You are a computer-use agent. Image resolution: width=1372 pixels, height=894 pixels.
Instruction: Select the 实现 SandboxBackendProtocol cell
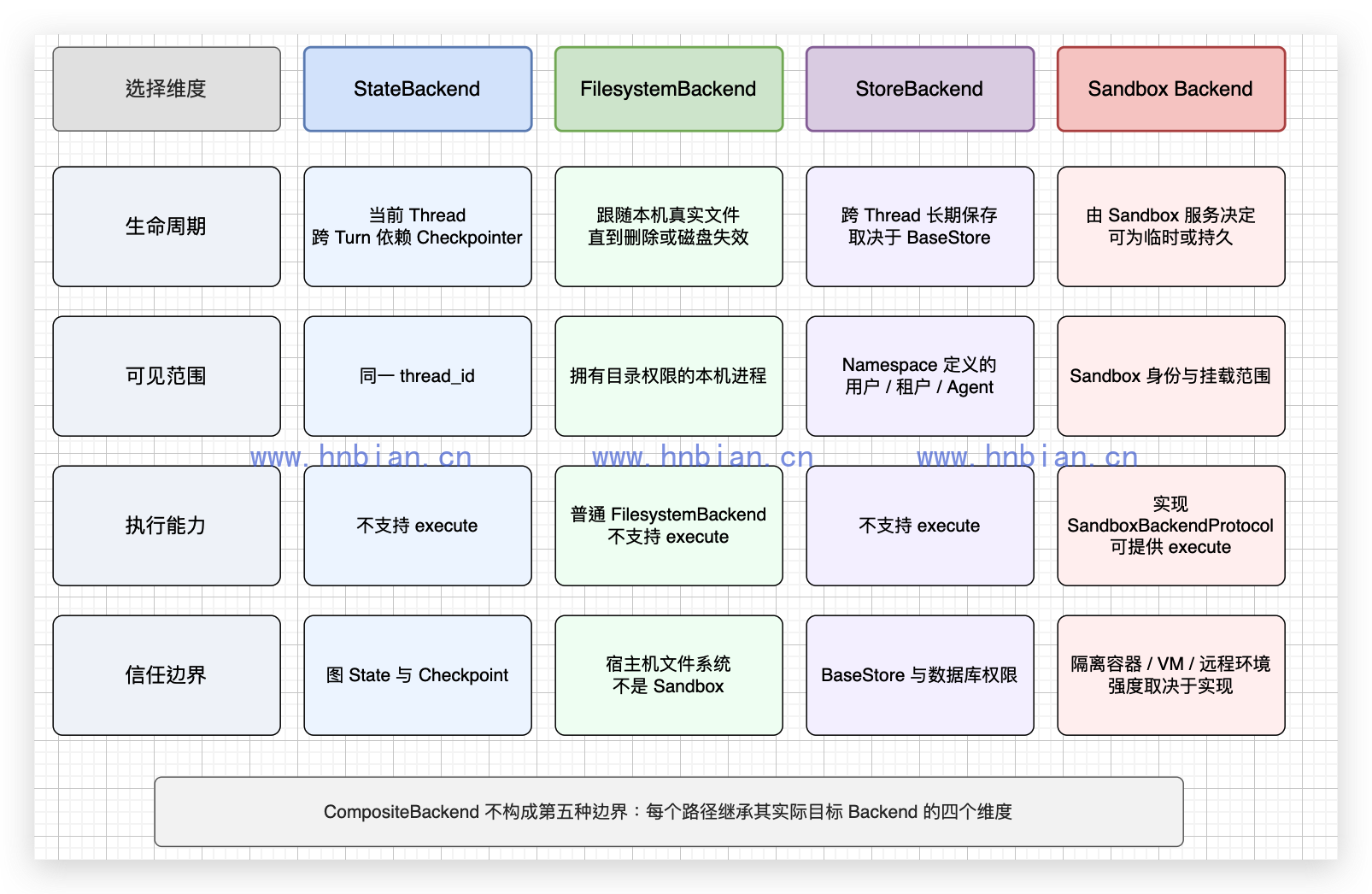pos(1171,526)
